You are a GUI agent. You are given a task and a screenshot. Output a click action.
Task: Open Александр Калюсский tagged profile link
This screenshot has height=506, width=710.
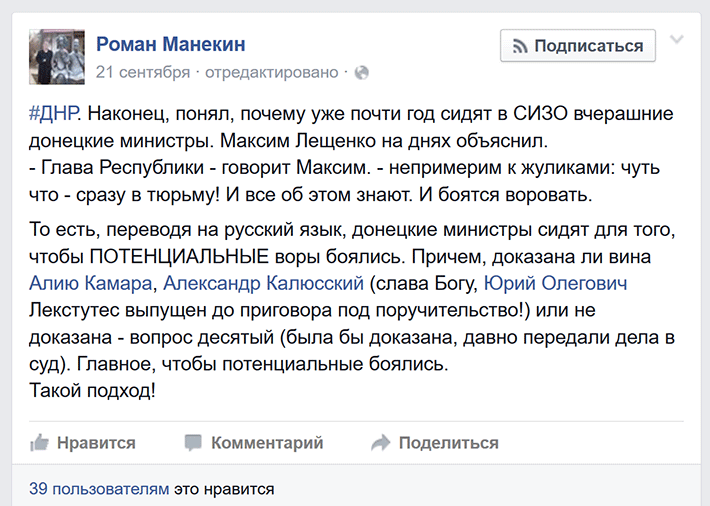pyautogui.click(x=264, y=283)
